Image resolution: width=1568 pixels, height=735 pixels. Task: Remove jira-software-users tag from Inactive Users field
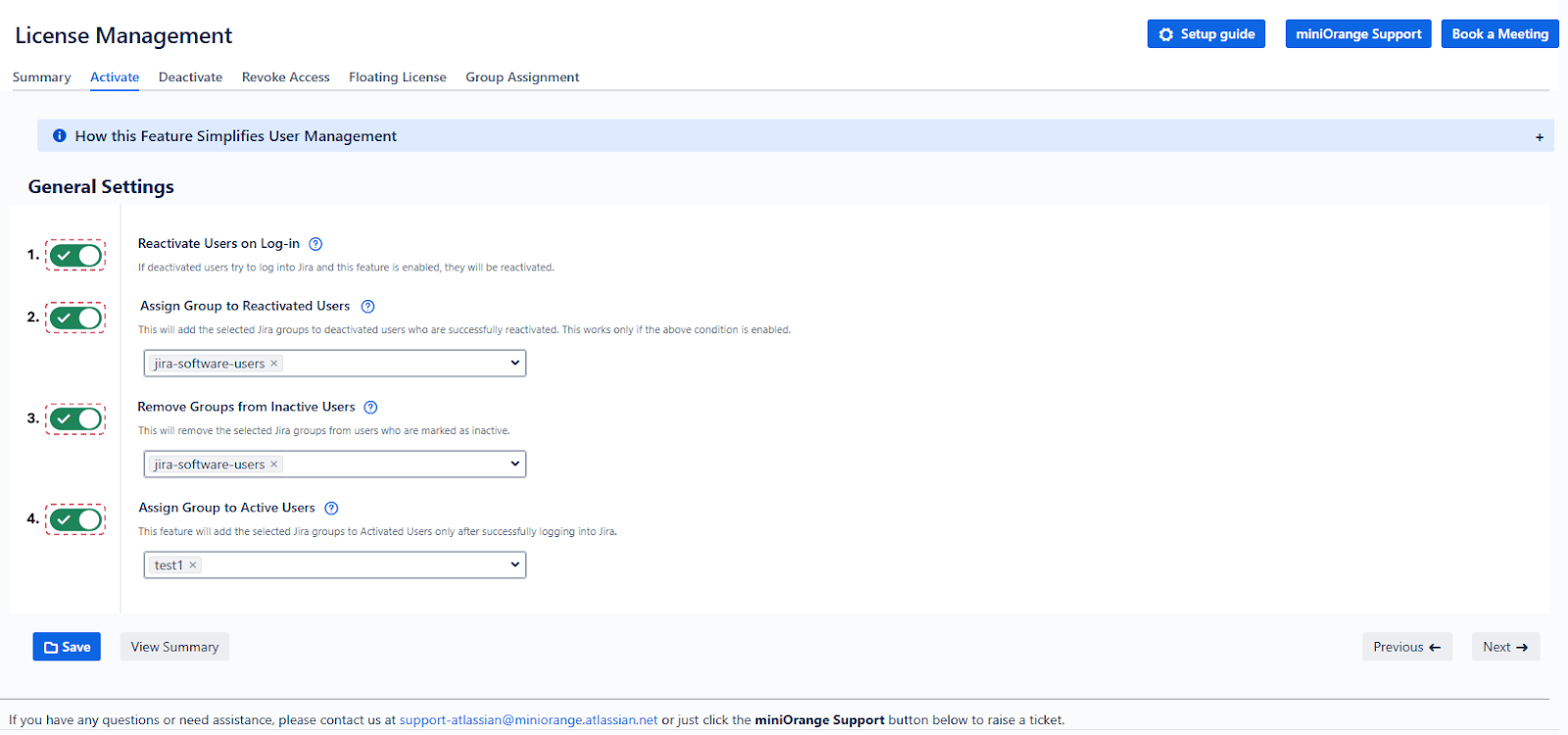click(274, 465)
